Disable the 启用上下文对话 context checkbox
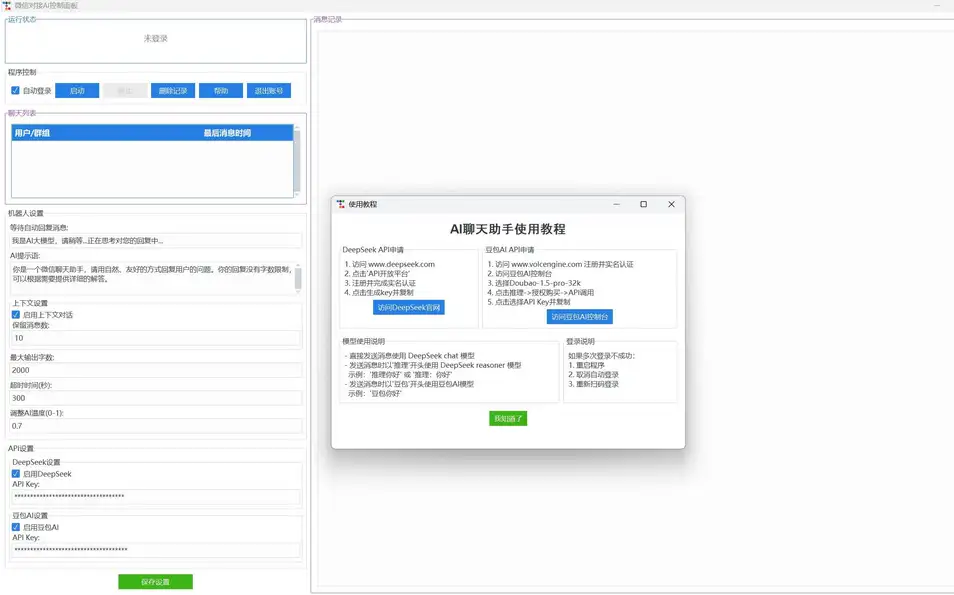The width and height of the screenshot is (954, 595). click(x=16, y=314)
